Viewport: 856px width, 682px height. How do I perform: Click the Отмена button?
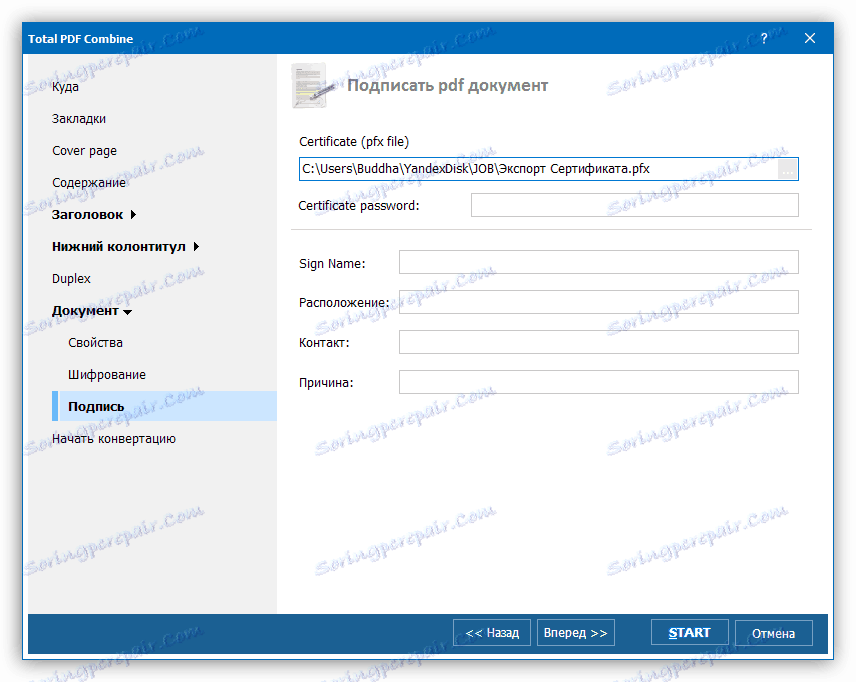[x=774, y=633]
